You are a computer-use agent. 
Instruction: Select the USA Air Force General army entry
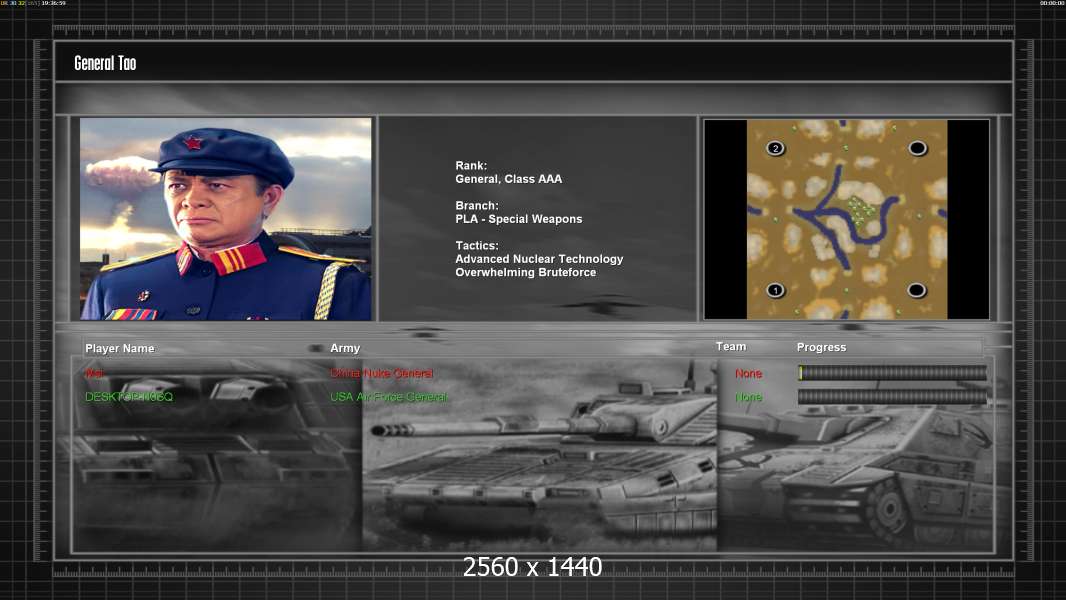pos(389,397)
